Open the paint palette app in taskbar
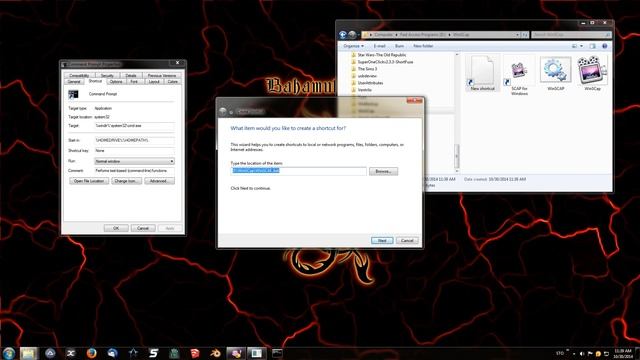 pyautogui.click(x=236, y=353)
